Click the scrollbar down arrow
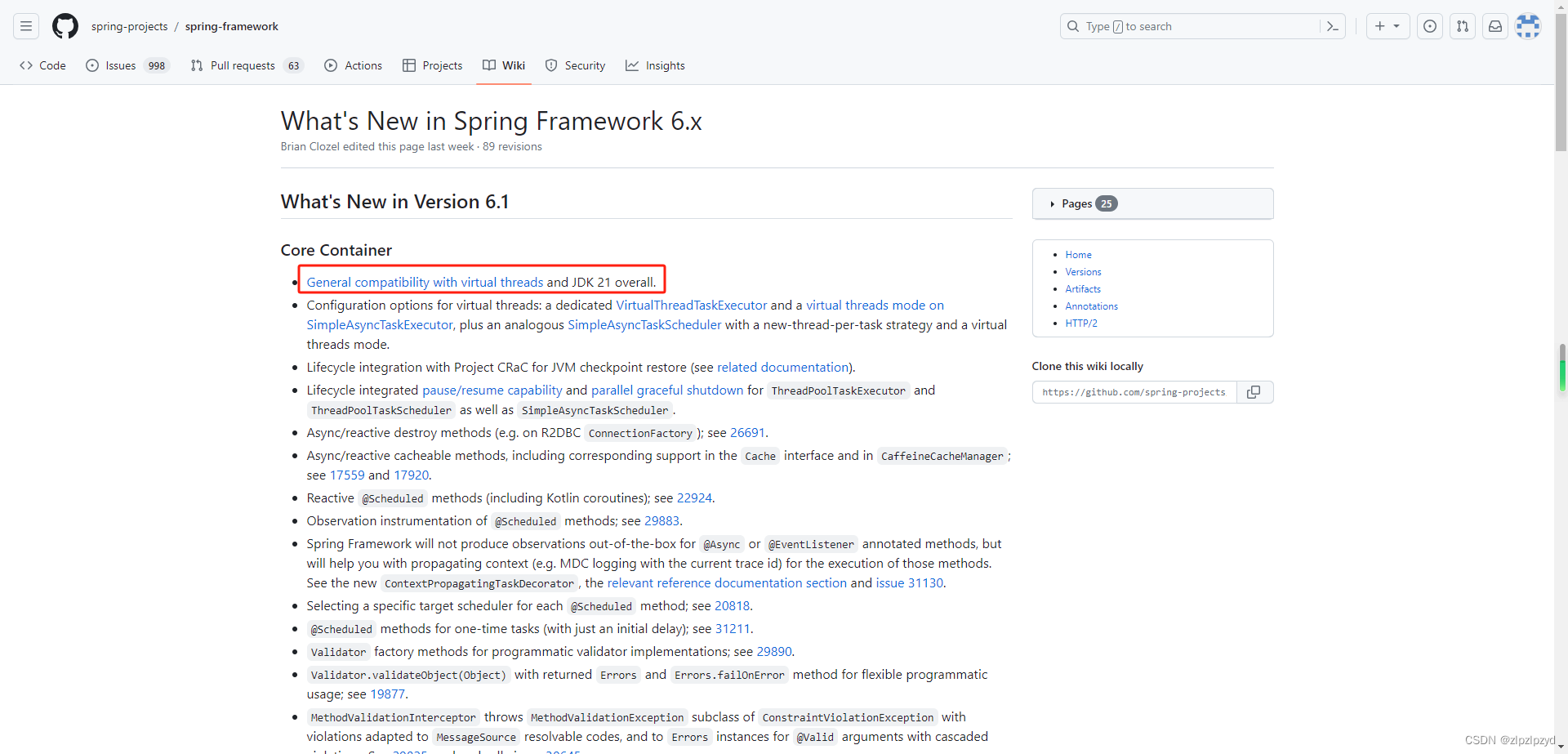The height and width of the screenshot is (754, 1568). (x=1561, y=747)
